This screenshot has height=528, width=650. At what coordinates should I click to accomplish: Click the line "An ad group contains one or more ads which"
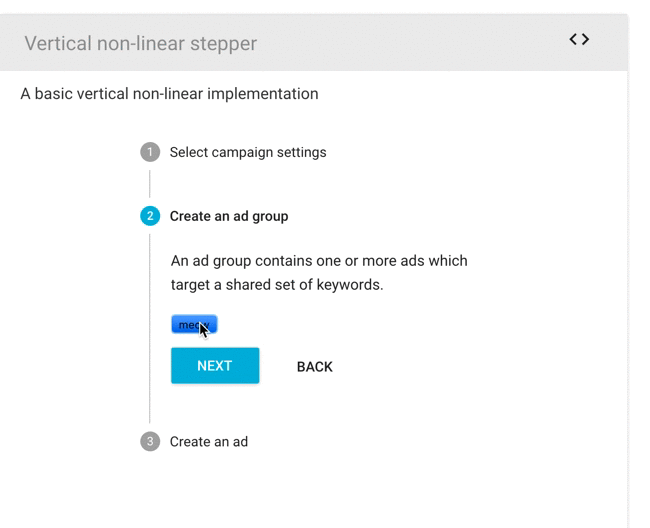tap(319, 261)
